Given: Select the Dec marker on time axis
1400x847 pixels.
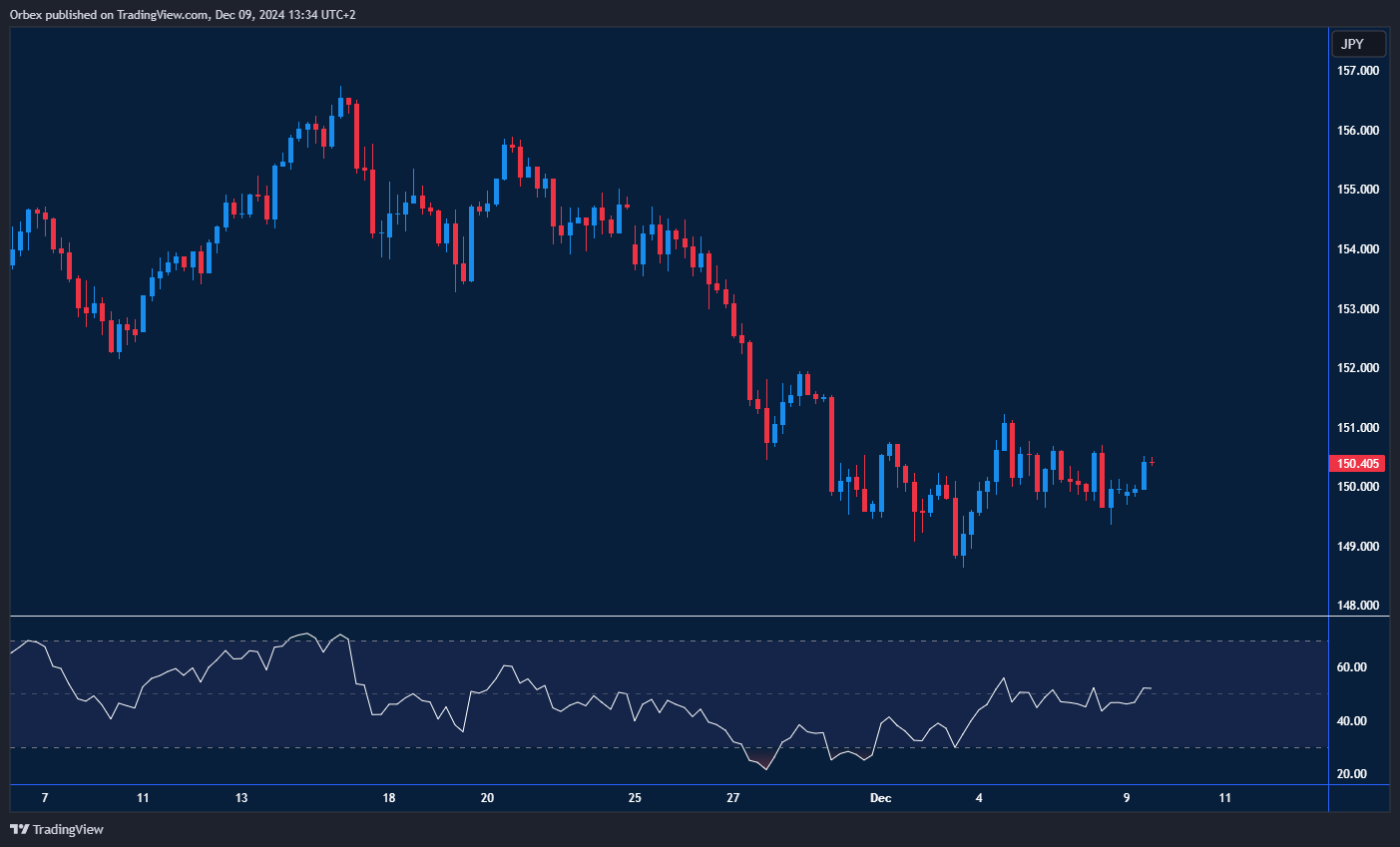Looking at the screenshot, I should (x=880, y=798).
